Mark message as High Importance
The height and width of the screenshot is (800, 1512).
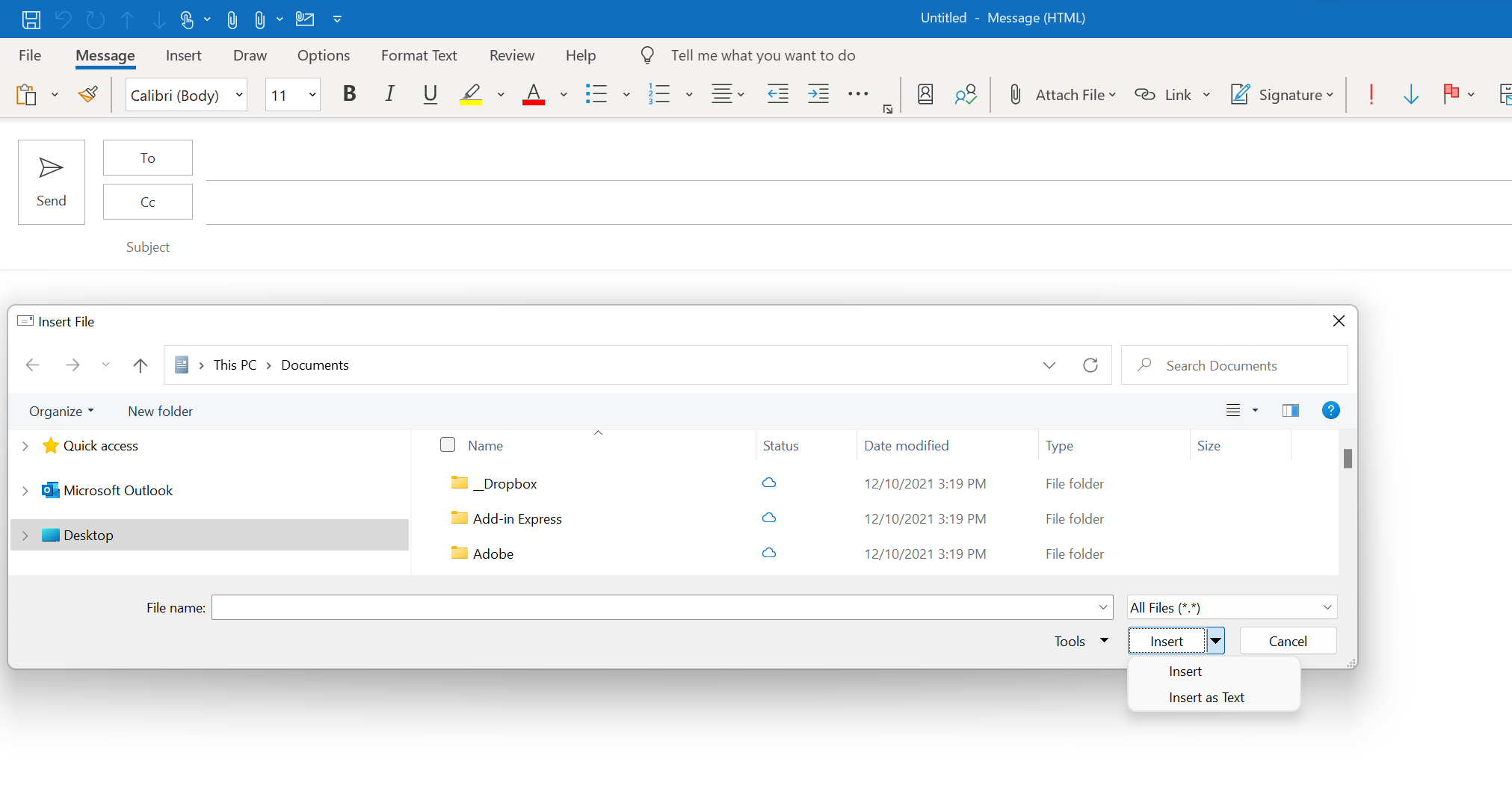tap(1371, 94)
